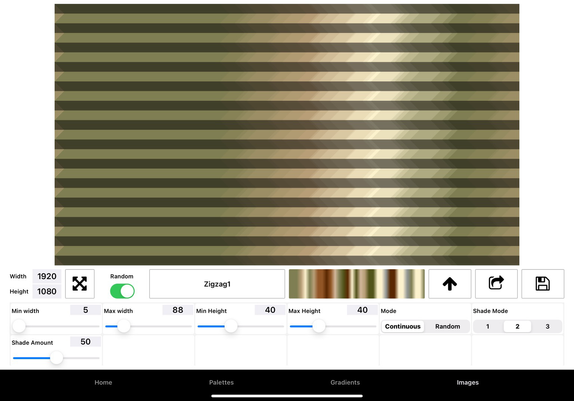The height and width of the screenshot is (401, 574).
Task: Click the Shade Amount slider knob
Action: [x=56, y=358]
